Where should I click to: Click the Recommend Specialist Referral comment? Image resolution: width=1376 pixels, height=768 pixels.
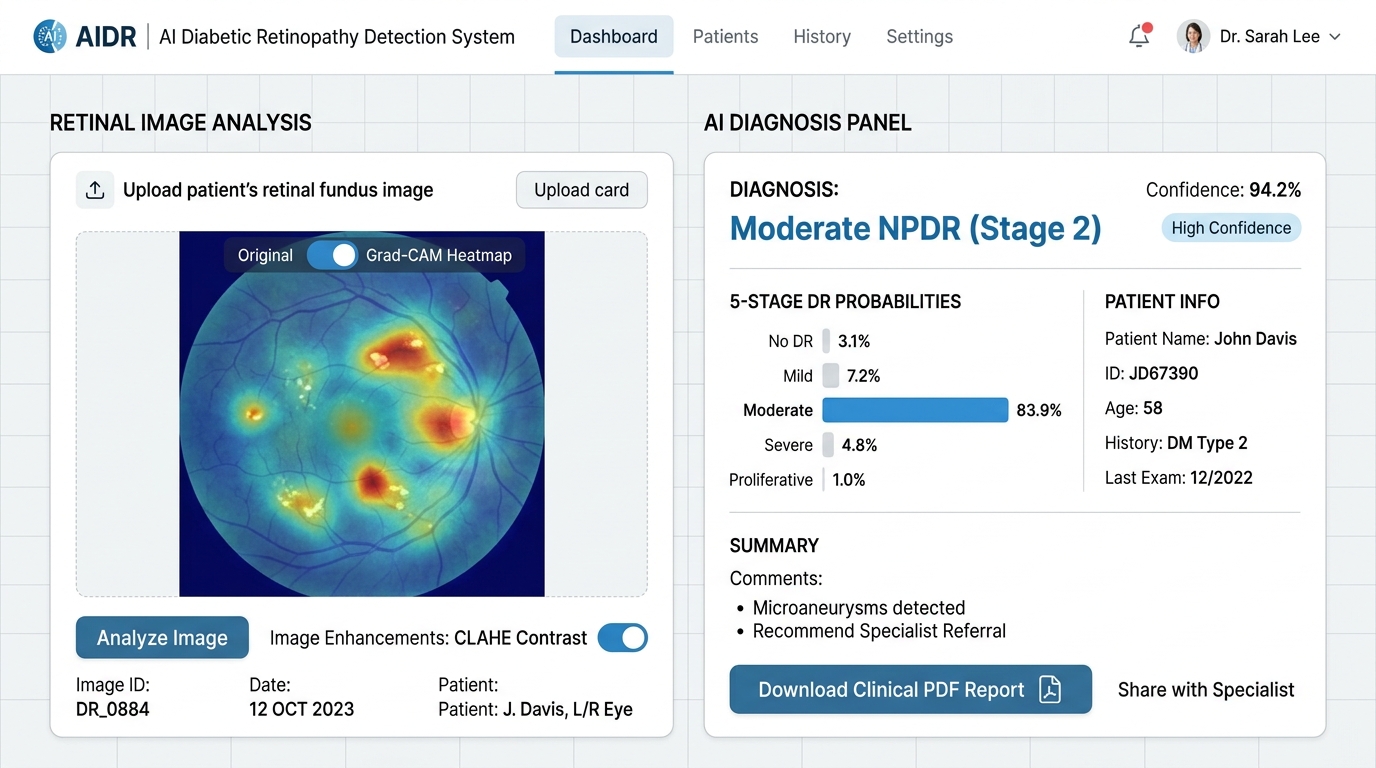879,631
